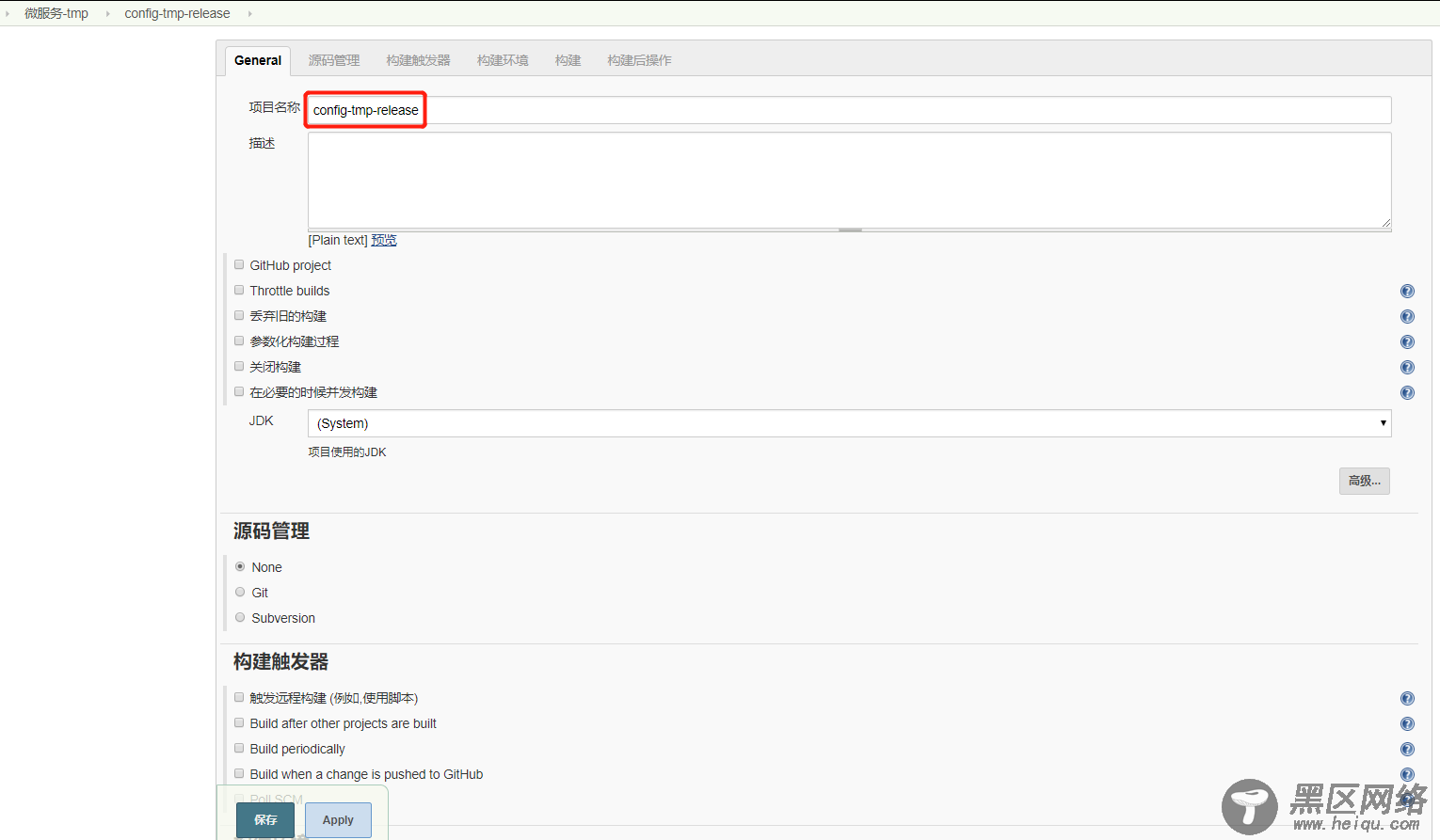Image resolution: width=1440 pixels, height=840 pixels.
Task: Enable Build periodically trigger
Action: tap(239, 749)
